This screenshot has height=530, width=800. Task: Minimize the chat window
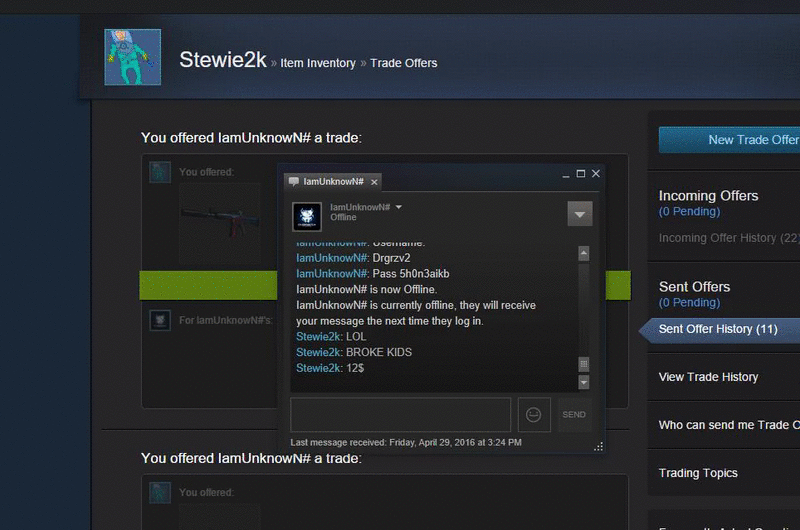(566, 174)
